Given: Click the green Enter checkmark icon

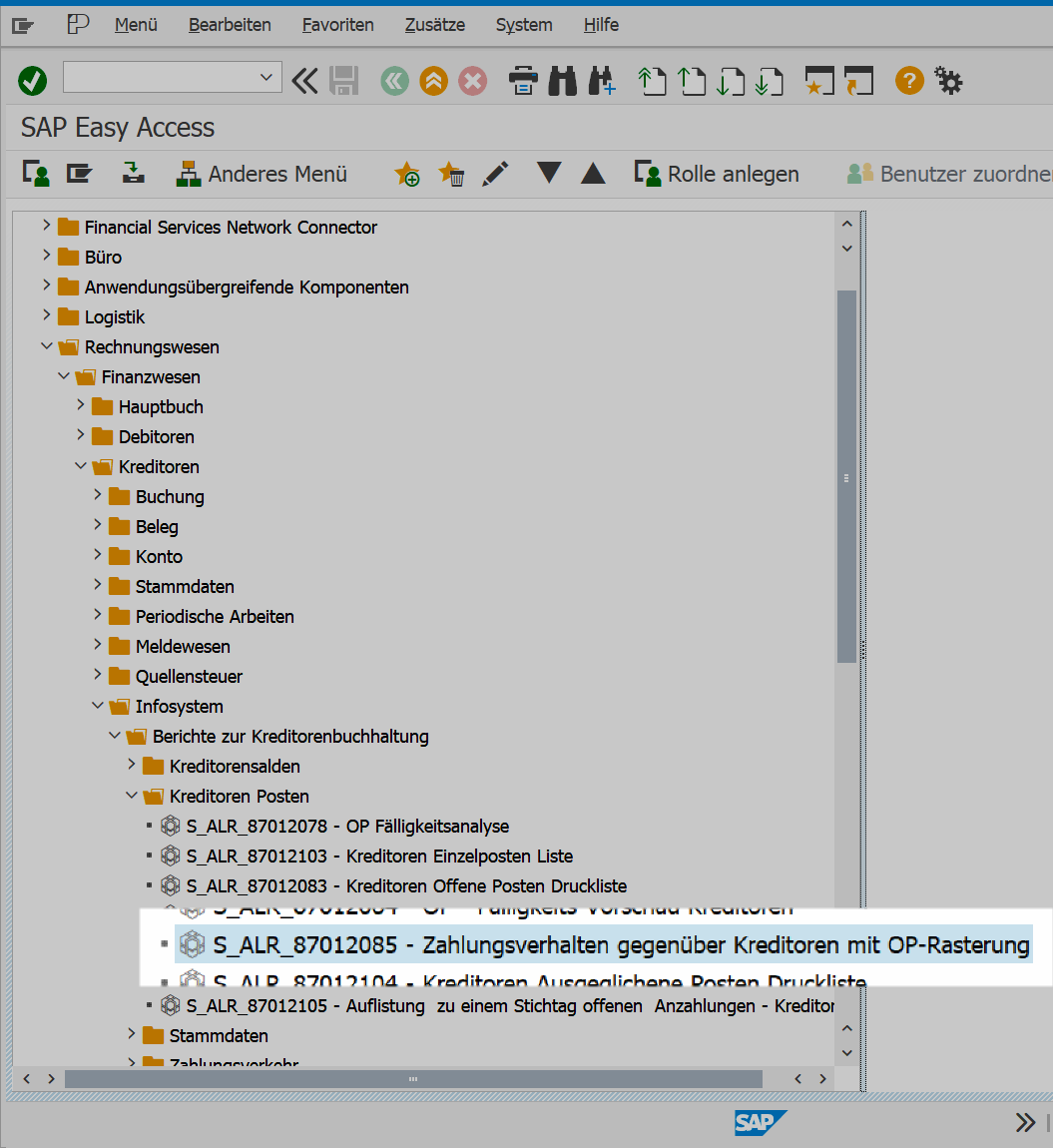Looking at the screenshot, I should [x=32, y=81].
